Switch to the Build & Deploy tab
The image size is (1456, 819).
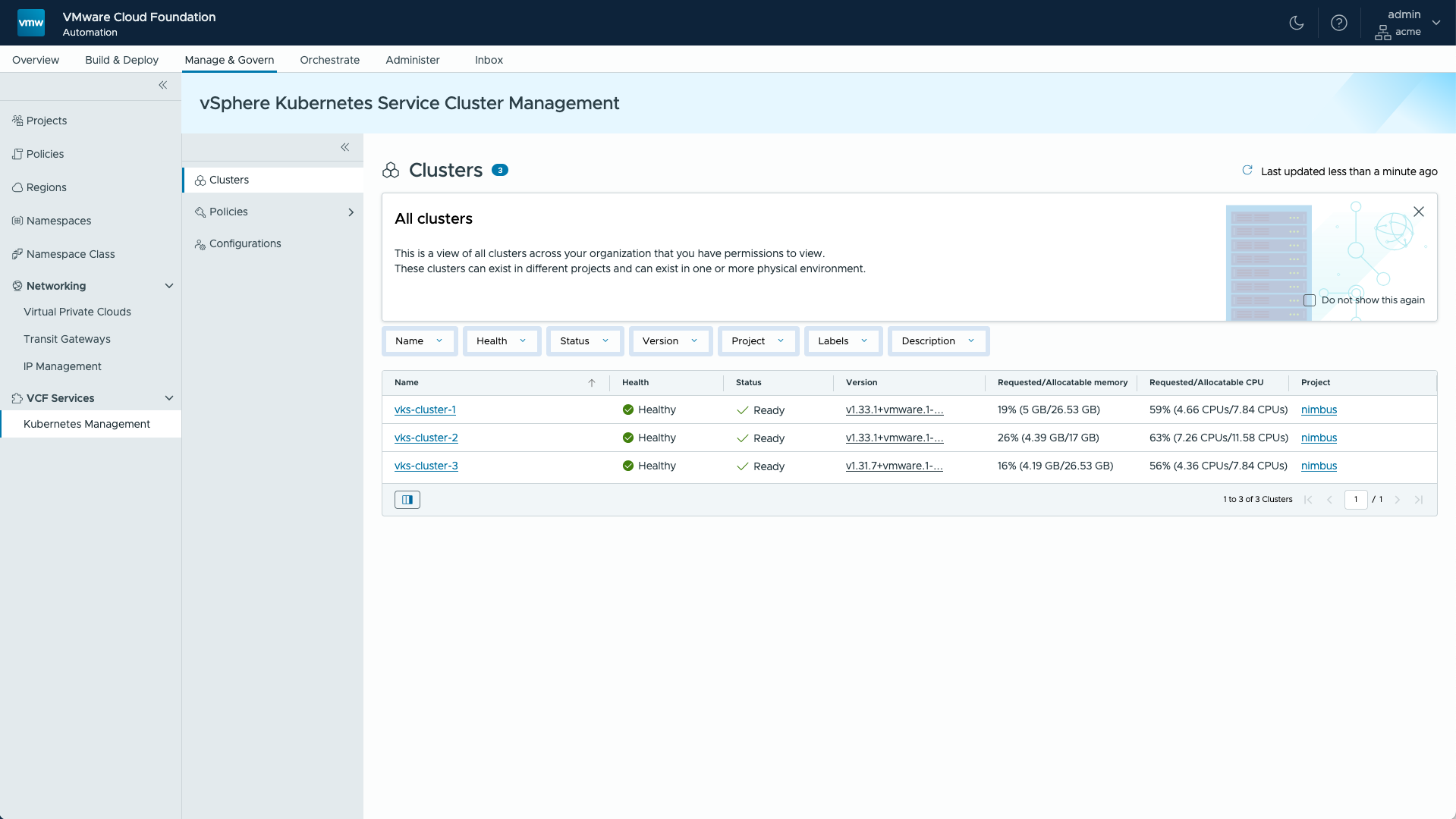pyautogui.click(x=121, y=60)
